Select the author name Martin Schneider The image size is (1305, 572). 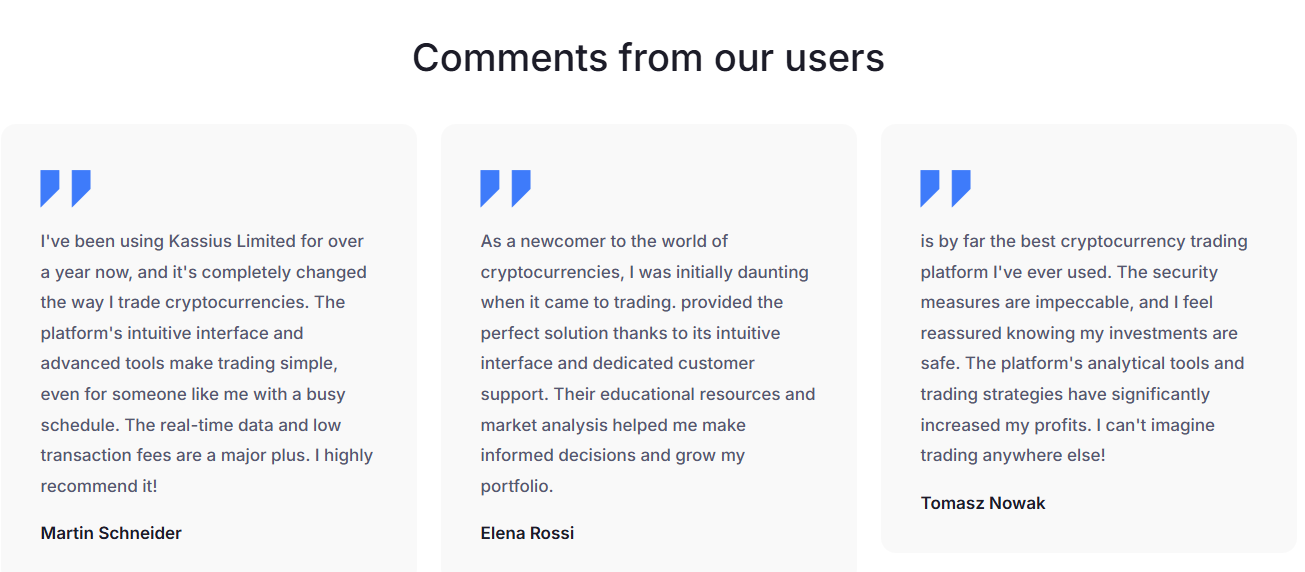111,533
